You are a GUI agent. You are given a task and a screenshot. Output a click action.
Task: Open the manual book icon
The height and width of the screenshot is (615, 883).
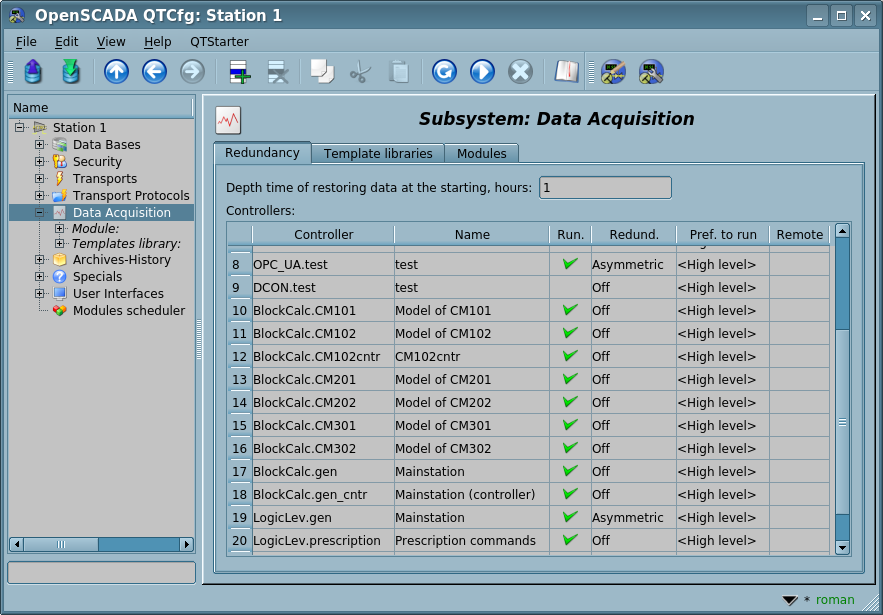567,72
